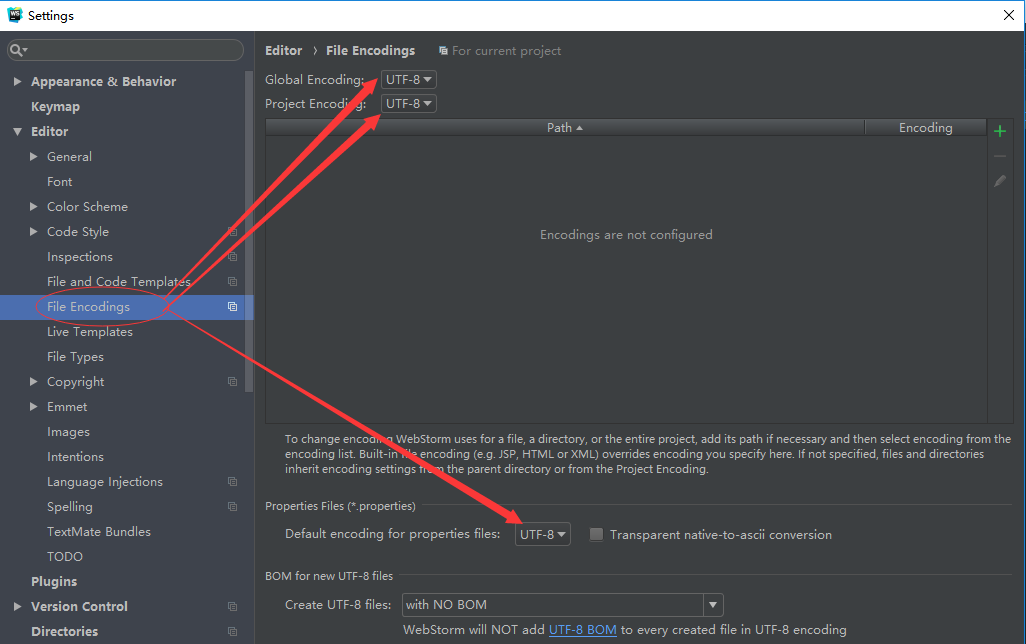Expand the Emmet node arrow

click(x=33, y=406)
